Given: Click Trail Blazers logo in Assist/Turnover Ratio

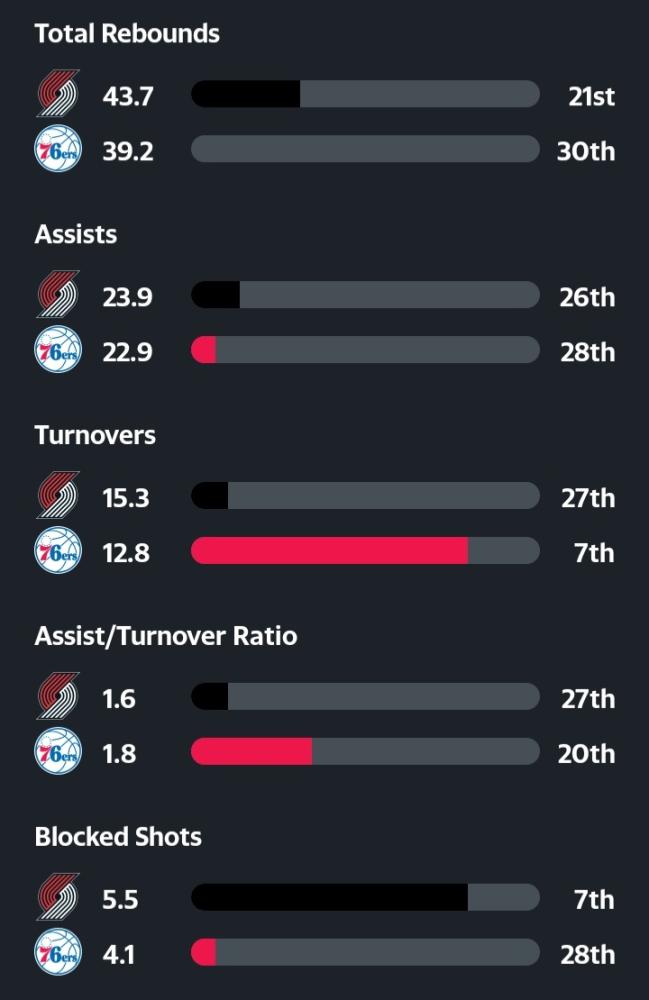Looking at the screenshot, I should tap(58, 696).
